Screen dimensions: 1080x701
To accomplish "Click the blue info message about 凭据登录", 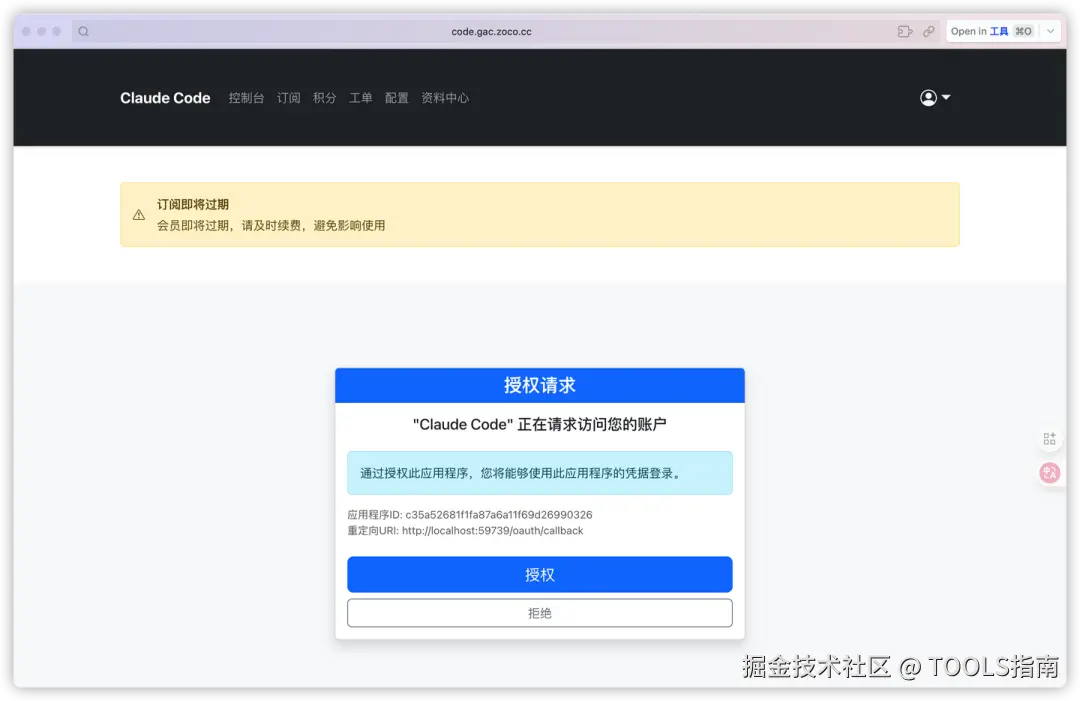I will [x=539, y=473].
